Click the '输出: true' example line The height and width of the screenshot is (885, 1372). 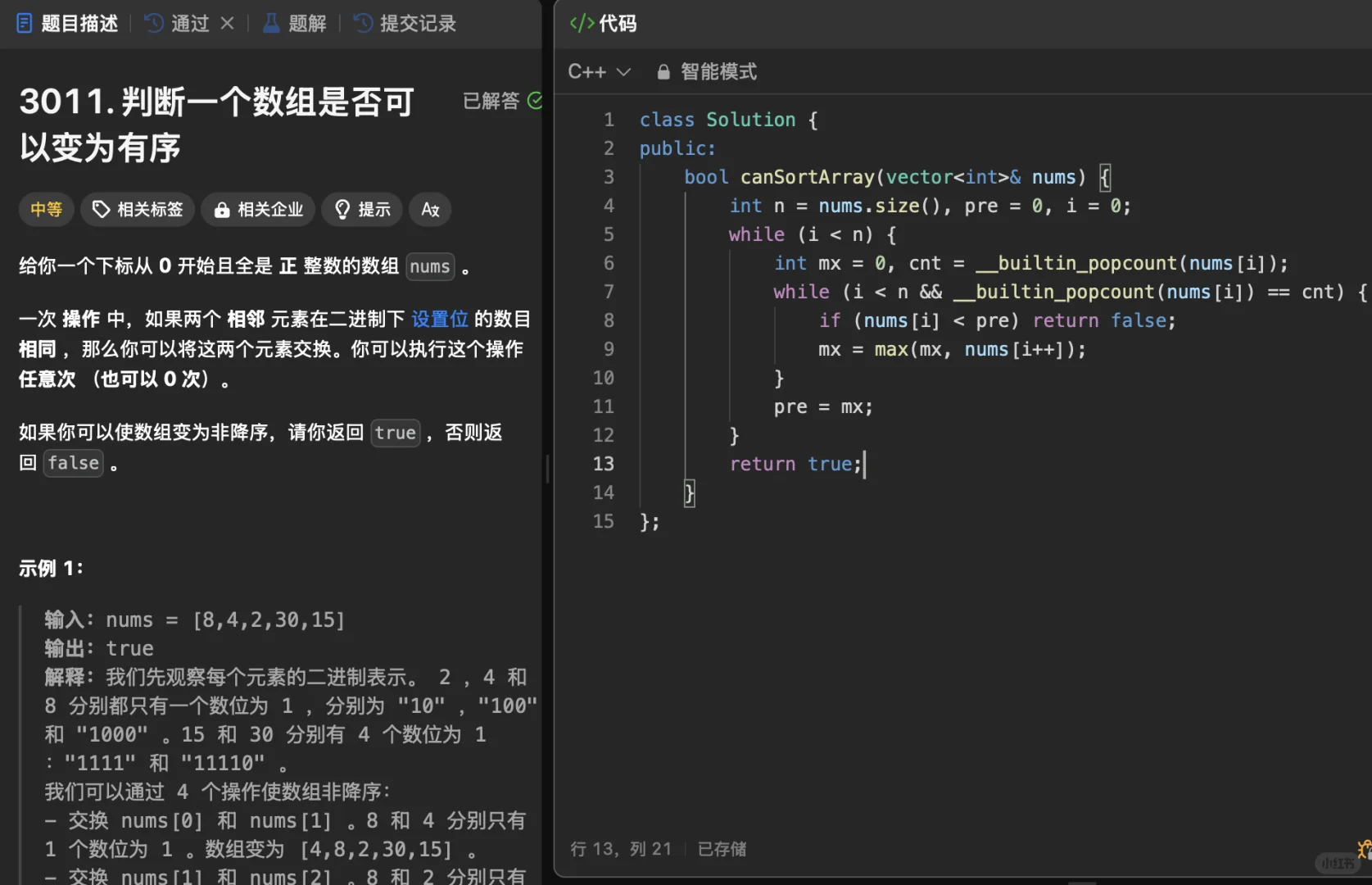tap(99, 648)
